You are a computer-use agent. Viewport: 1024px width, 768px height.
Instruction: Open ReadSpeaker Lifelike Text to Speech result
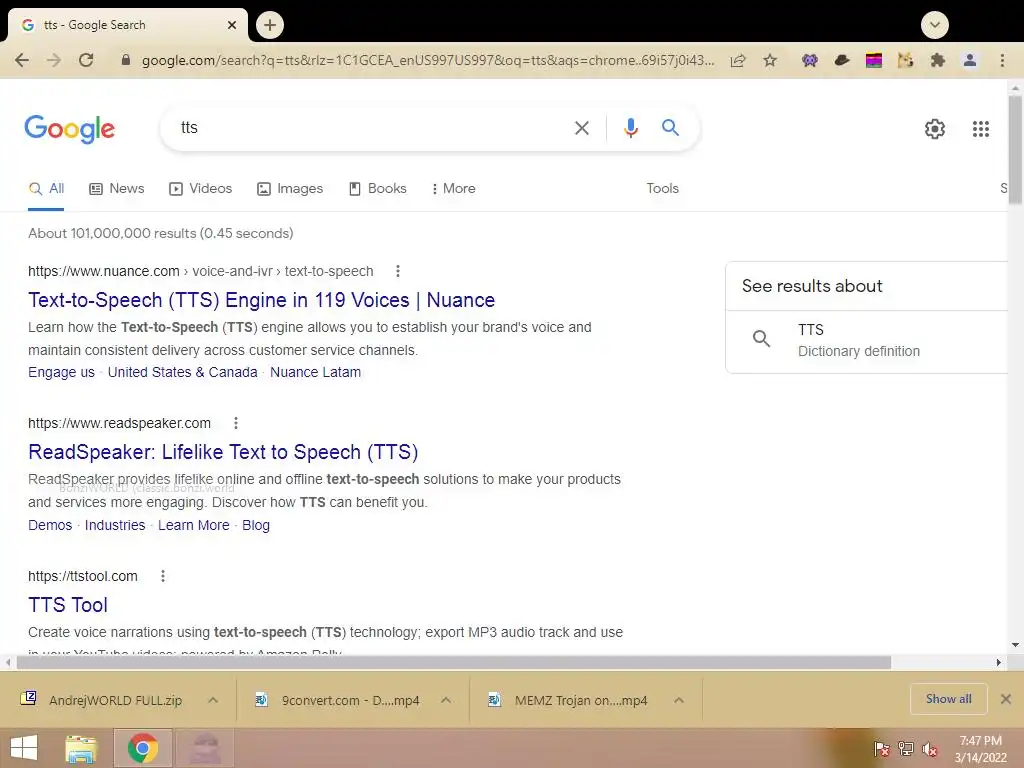point(223,452)
